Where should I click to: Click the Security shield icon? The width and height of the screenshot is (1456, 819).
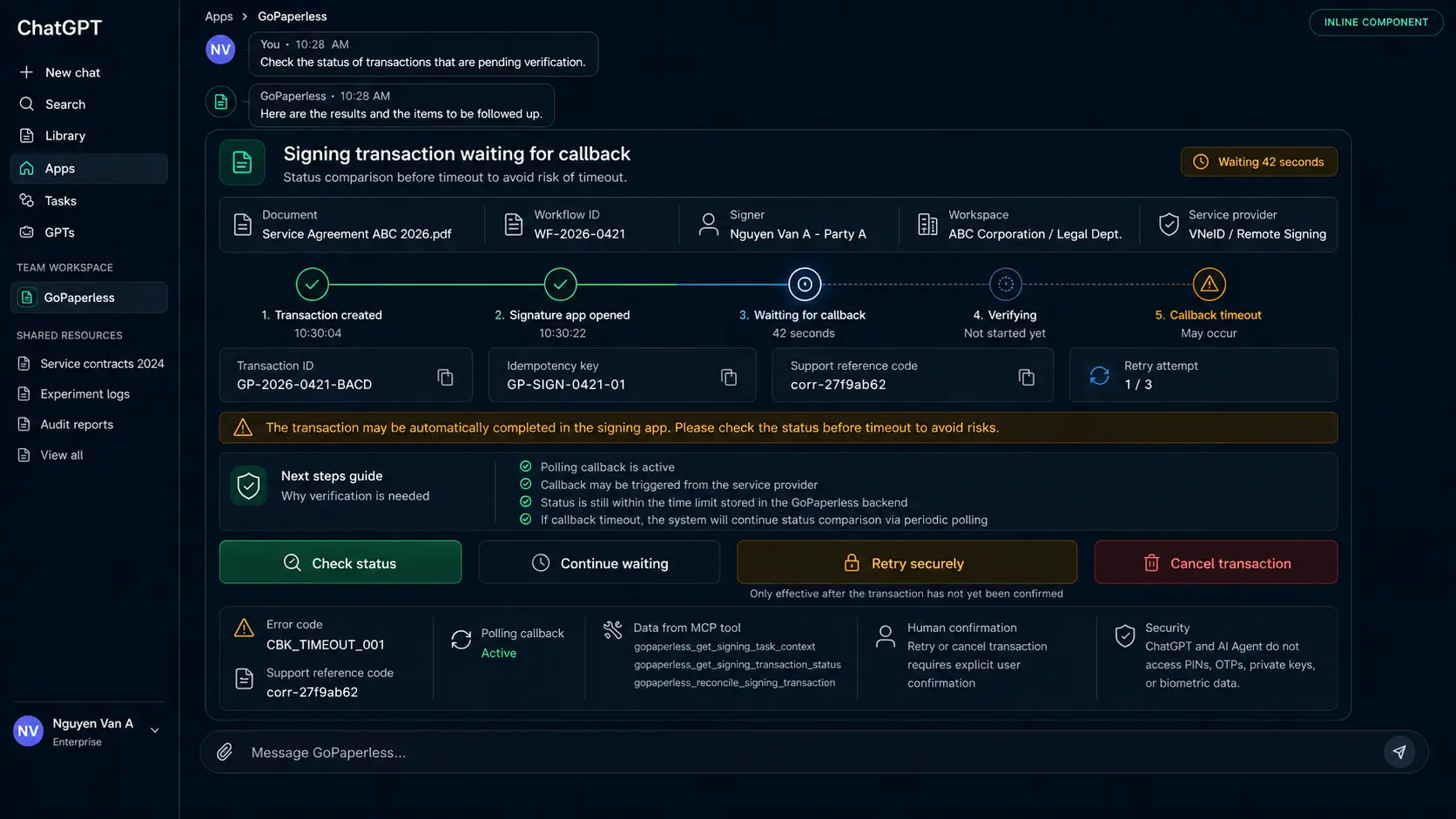tap(1125, 636)
